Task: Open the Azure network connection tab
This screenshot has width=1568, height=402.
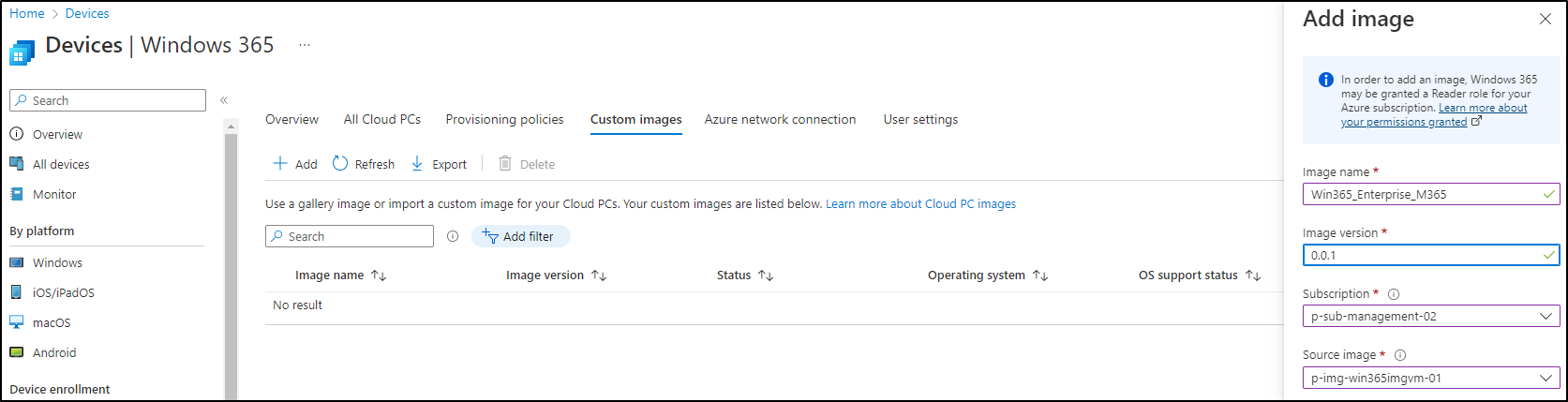Action: click(780, 119)
